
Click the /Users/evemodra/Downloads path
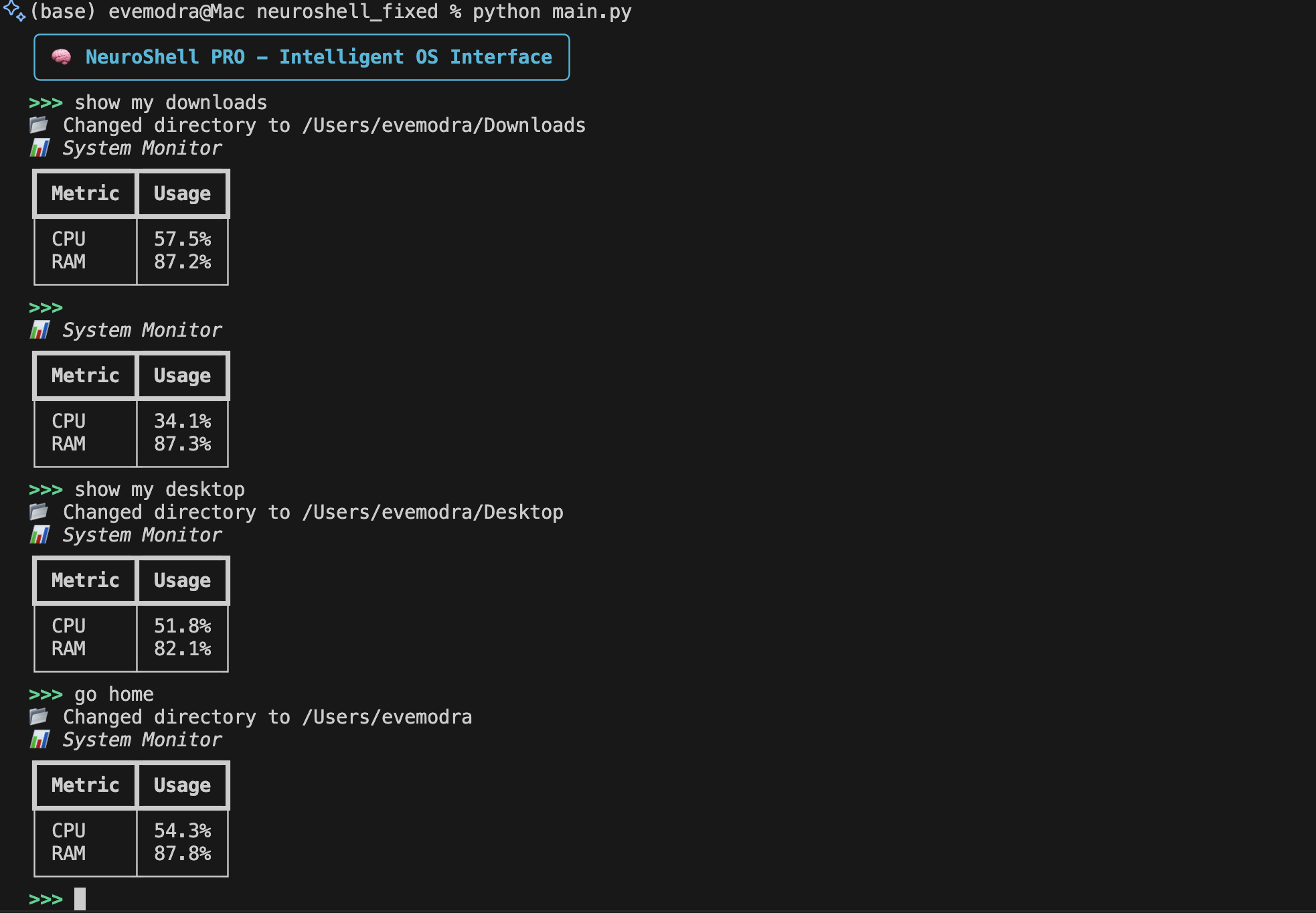click(x=444, y=125)
